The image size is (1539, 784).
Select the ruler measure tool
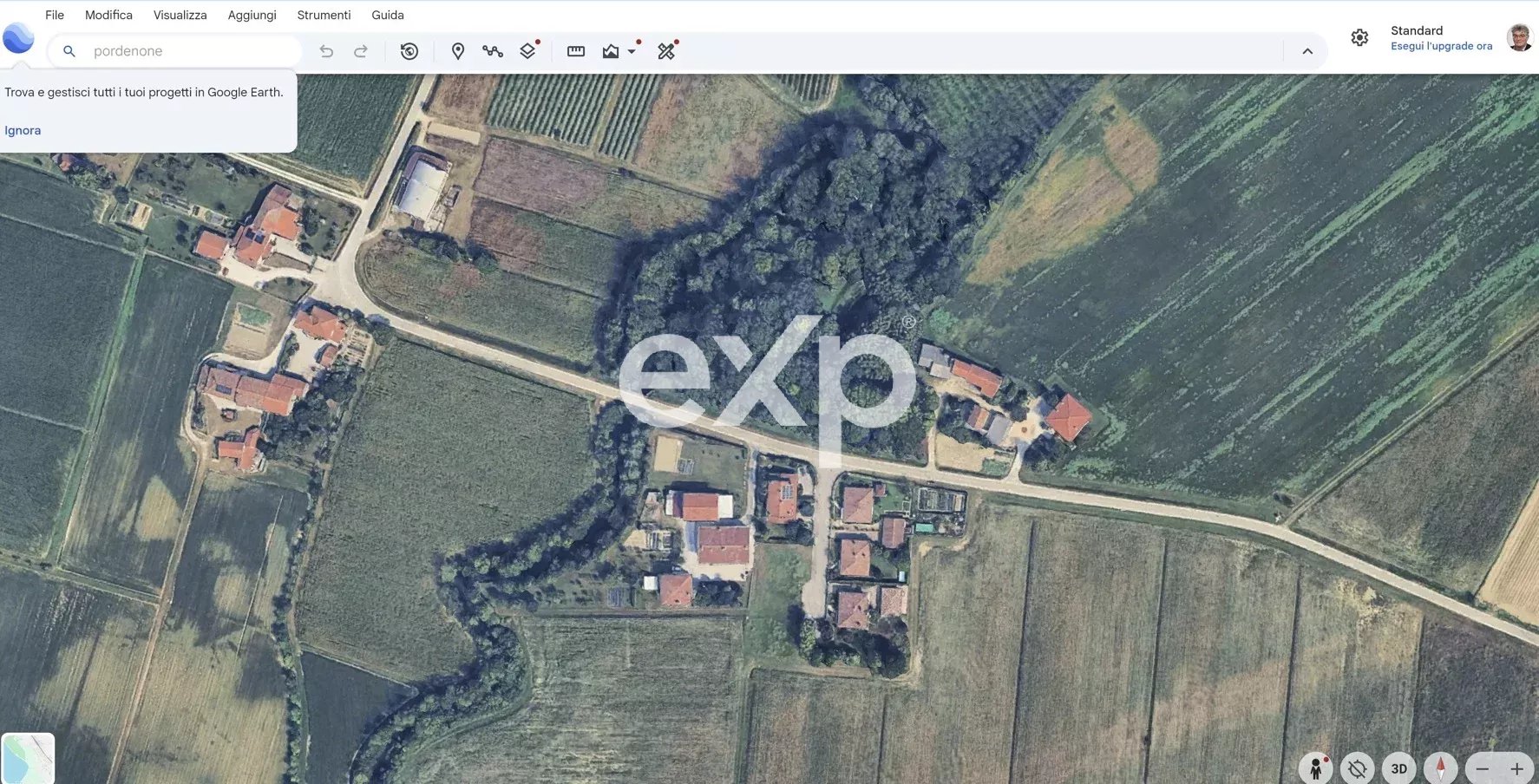pos(576,51)
